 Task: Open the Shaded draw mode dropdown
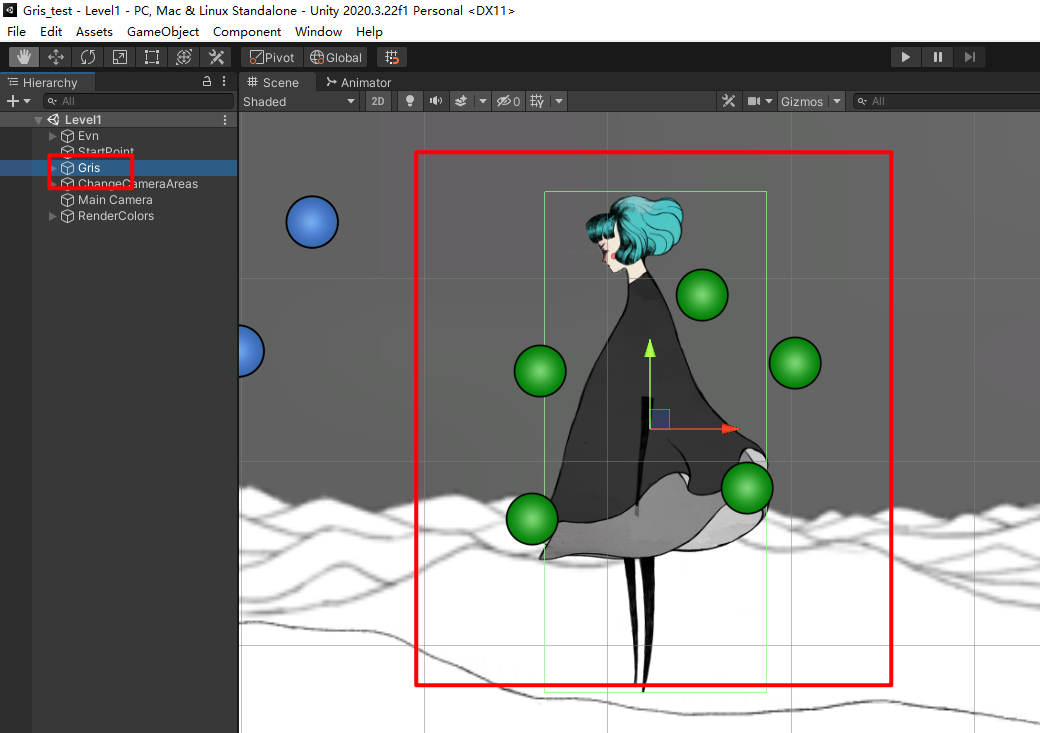[x=299, y=101]
